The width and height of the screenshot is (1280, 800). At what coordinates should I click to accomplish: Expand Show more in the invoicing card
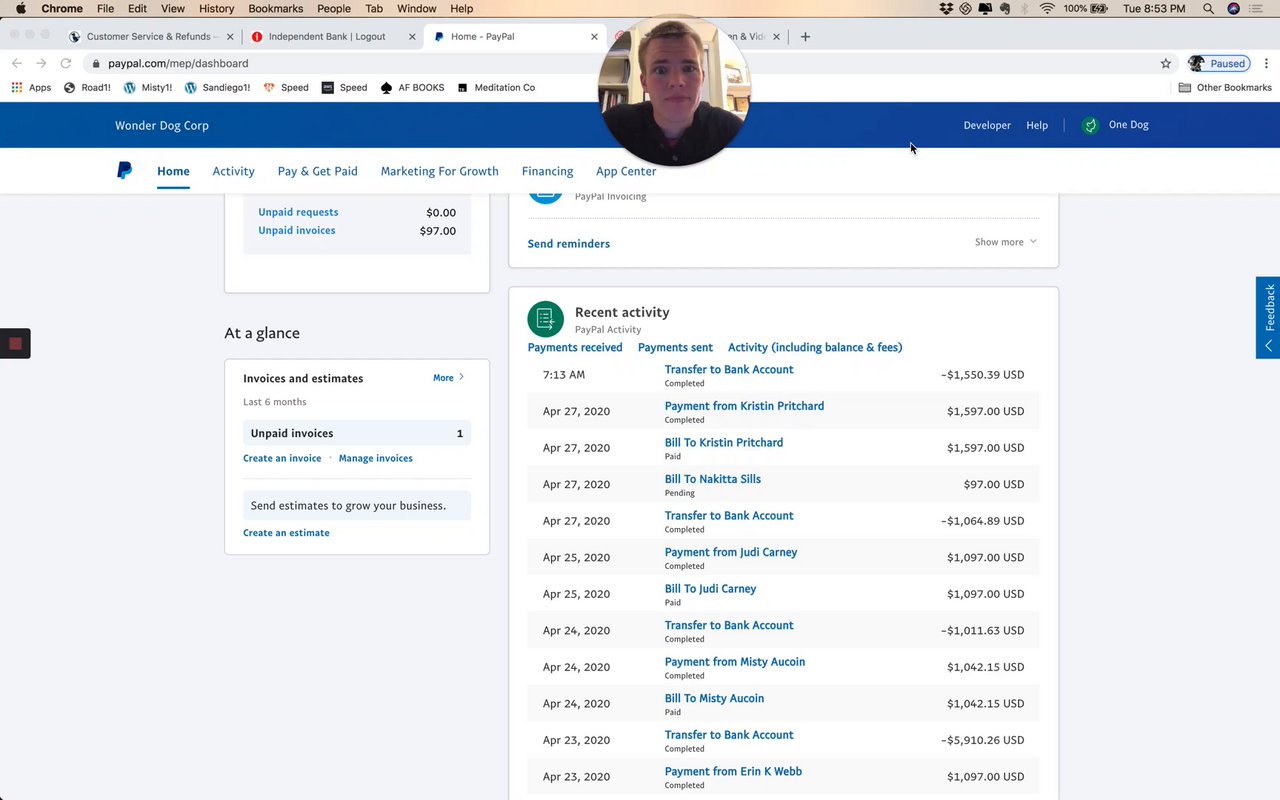pyautogui.click(x=1005, y=242)
